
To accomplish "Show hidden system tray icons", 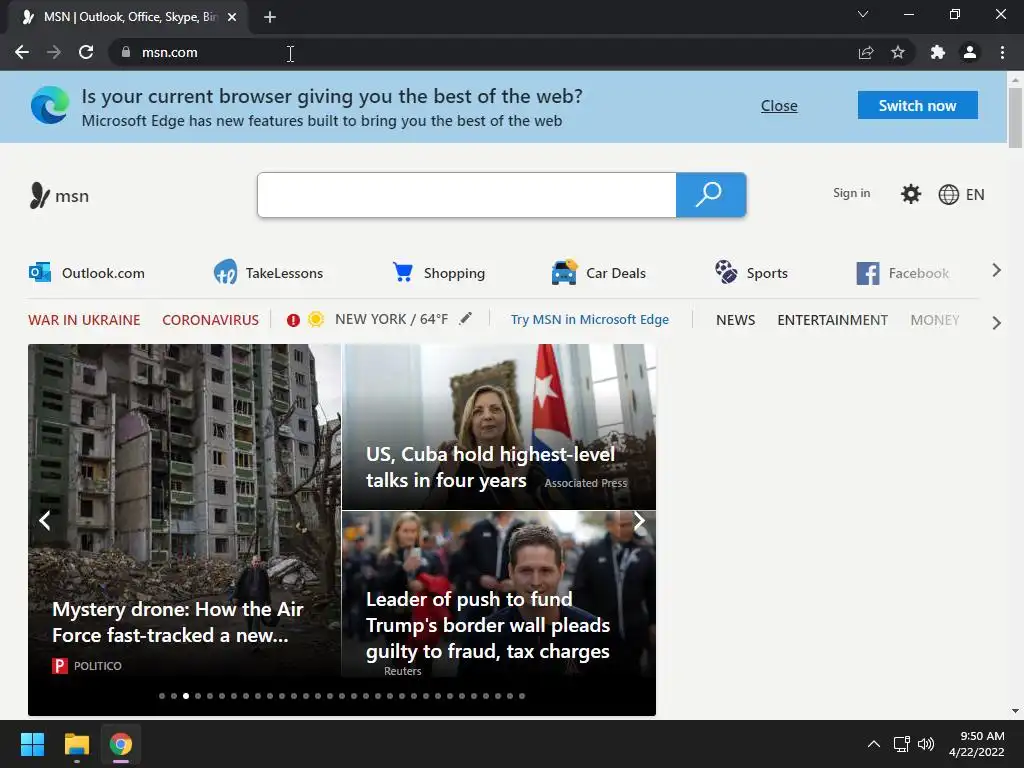I will [873, 744].
